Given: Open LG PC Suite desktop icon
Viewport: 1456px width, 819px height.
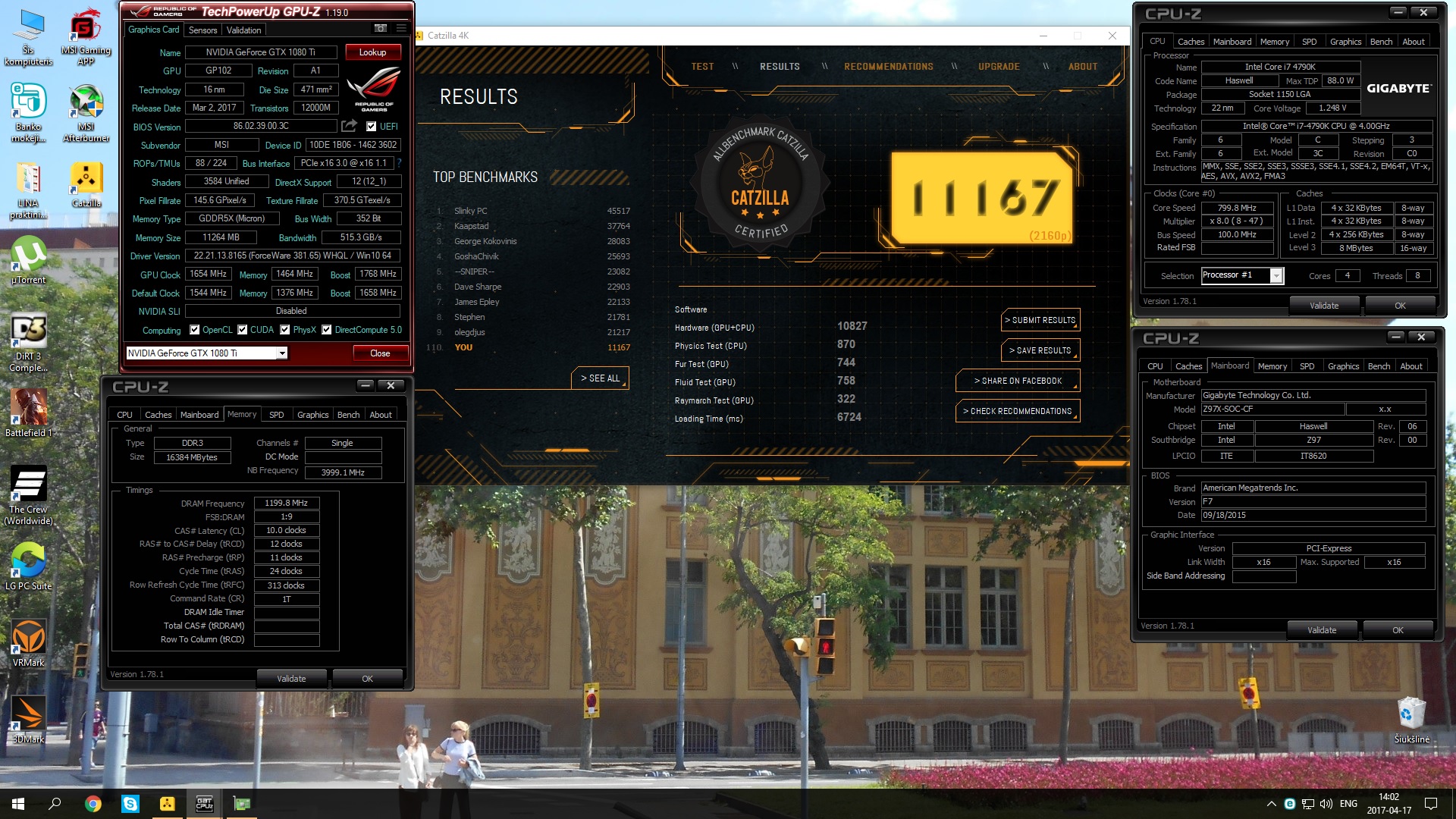Looking at the screenshot, I should tap(28, 566).
